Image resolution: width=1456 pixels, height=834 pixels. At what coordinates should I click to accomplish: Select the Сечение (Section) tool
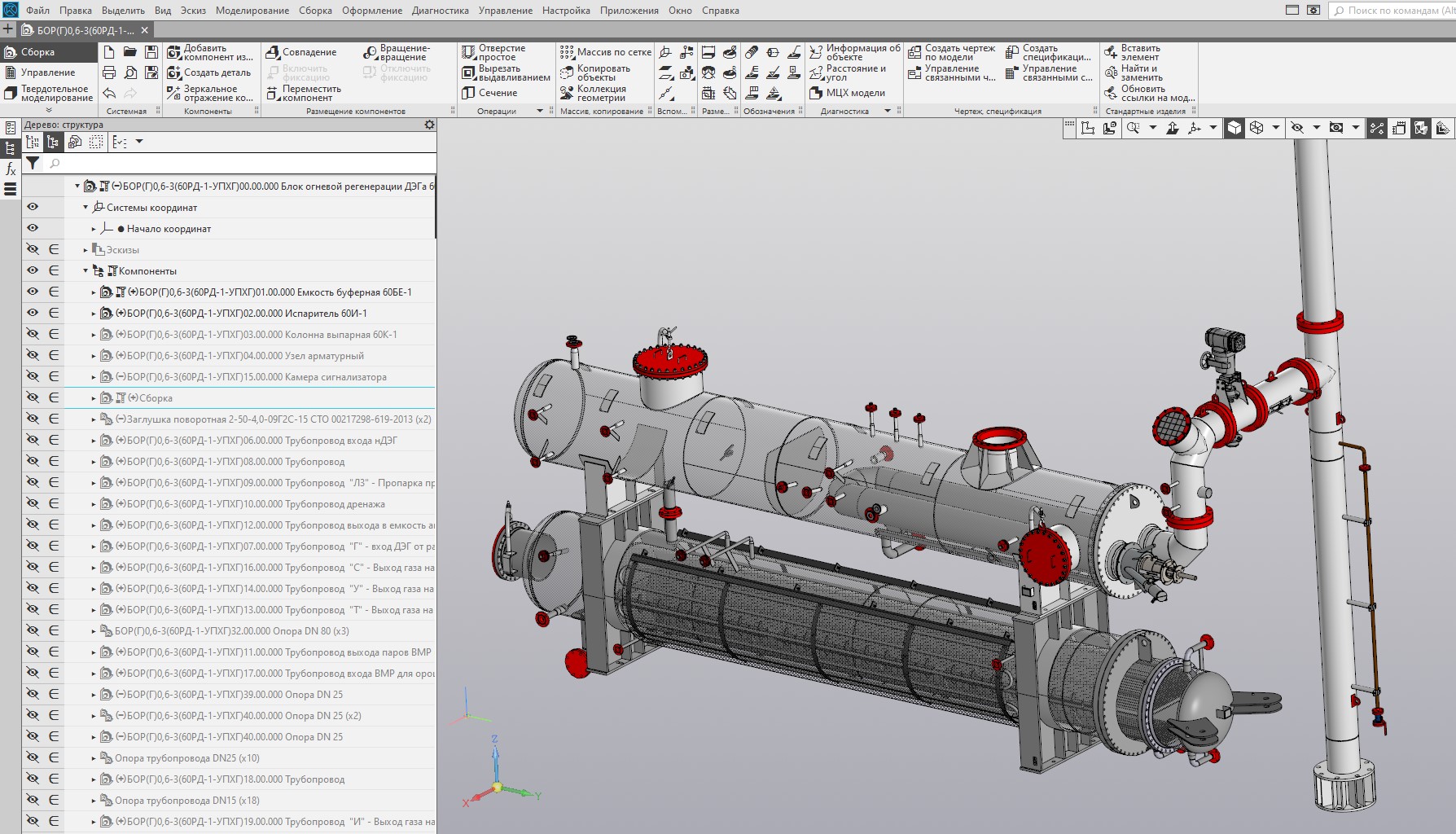click(x=489, y=93)
